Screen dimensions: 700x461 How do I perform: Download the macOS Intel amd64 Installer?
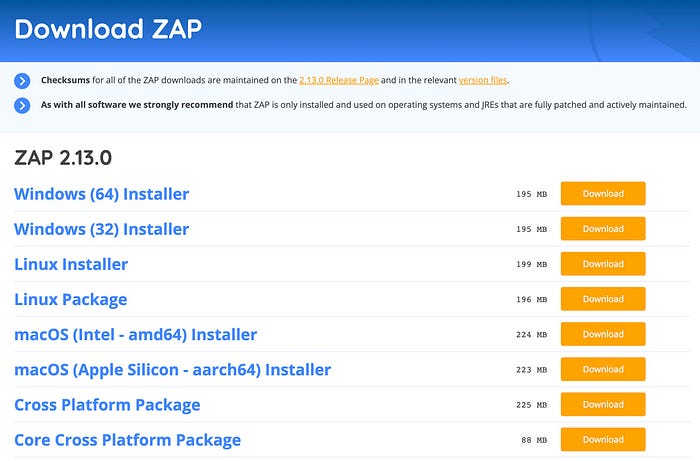[603, 334]
